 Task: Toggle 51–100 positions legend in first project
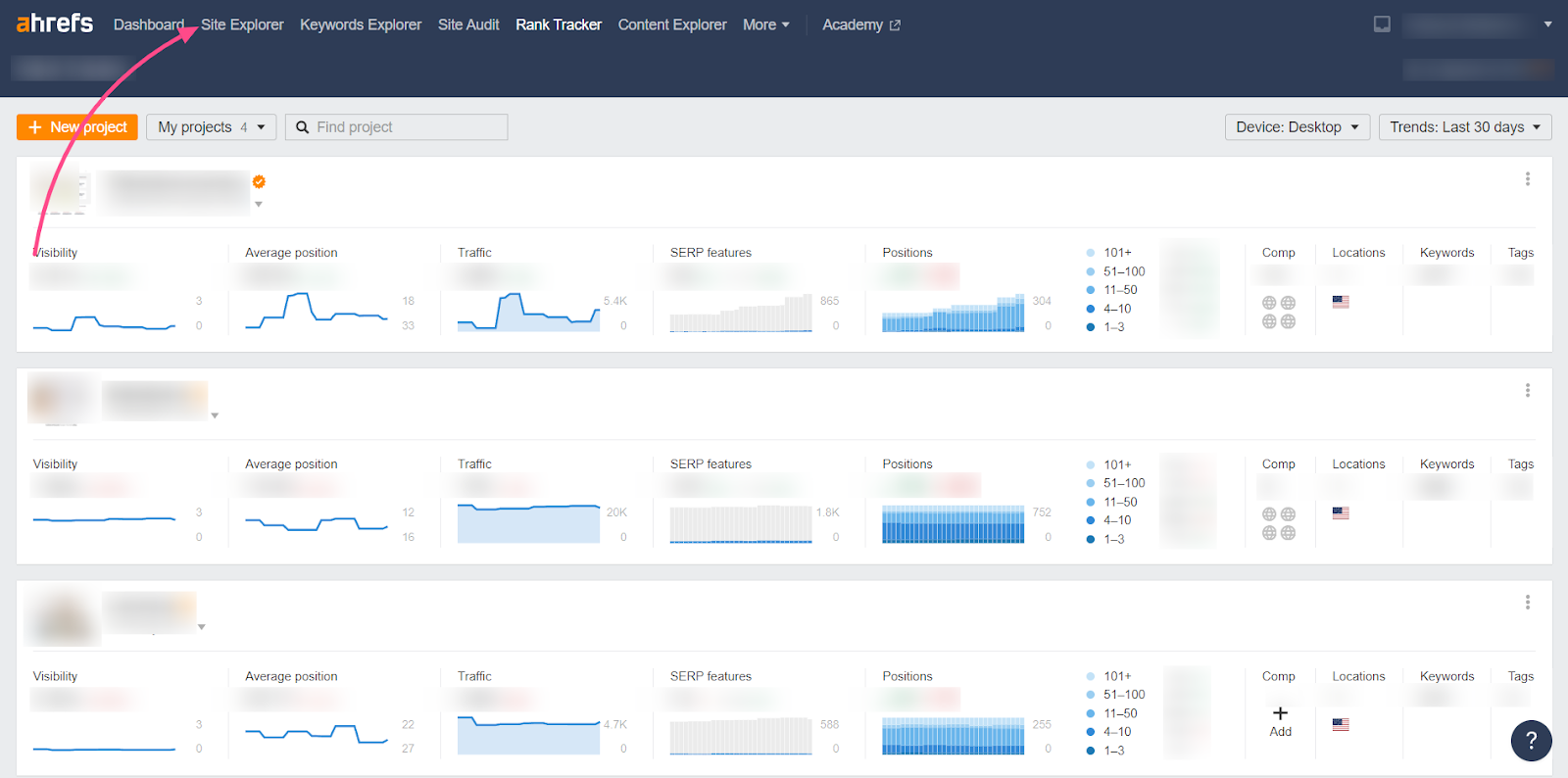[1115, 271]
